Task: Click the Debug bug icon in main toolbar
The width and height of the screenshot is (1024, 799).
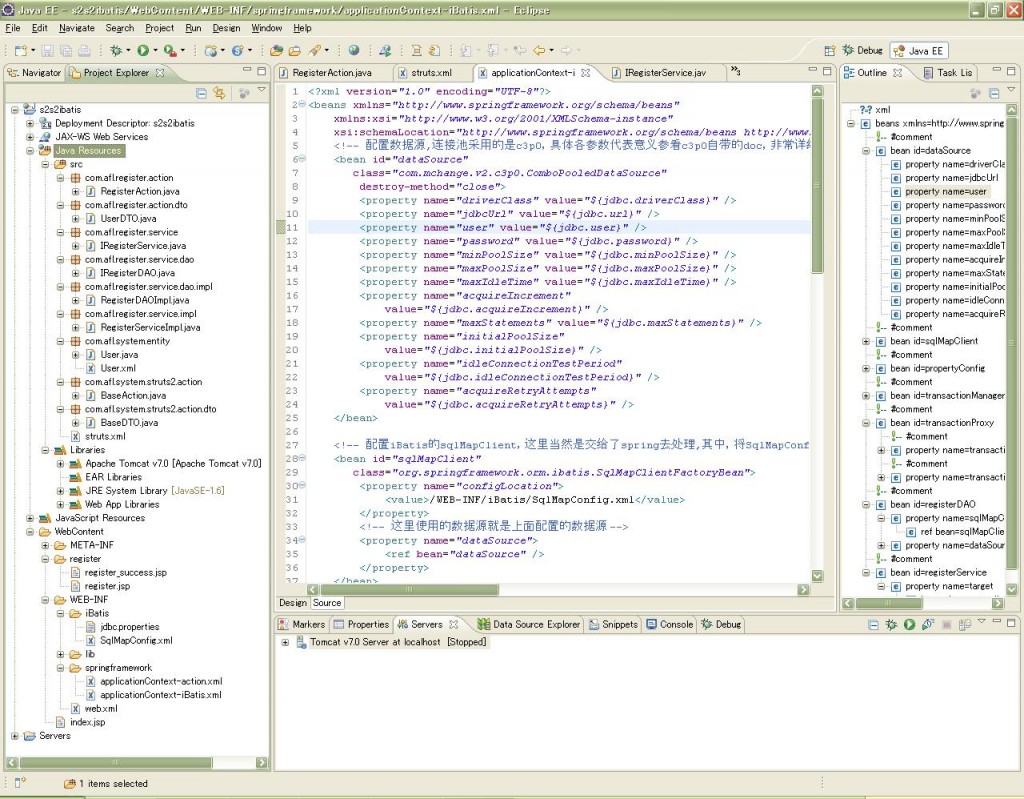Action: [x=116, y=50]
